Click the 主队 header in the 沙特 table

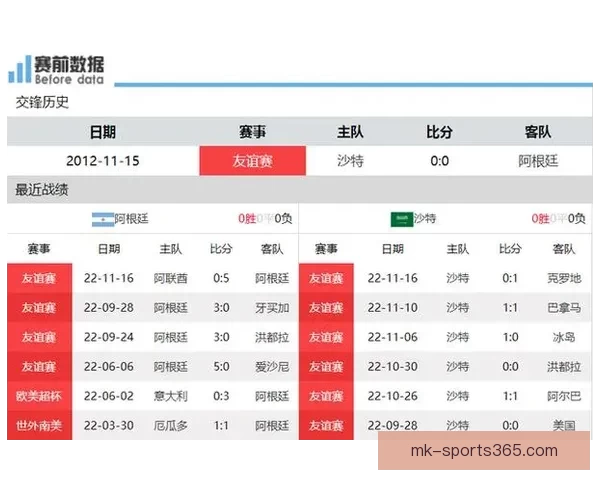(458, 249)
